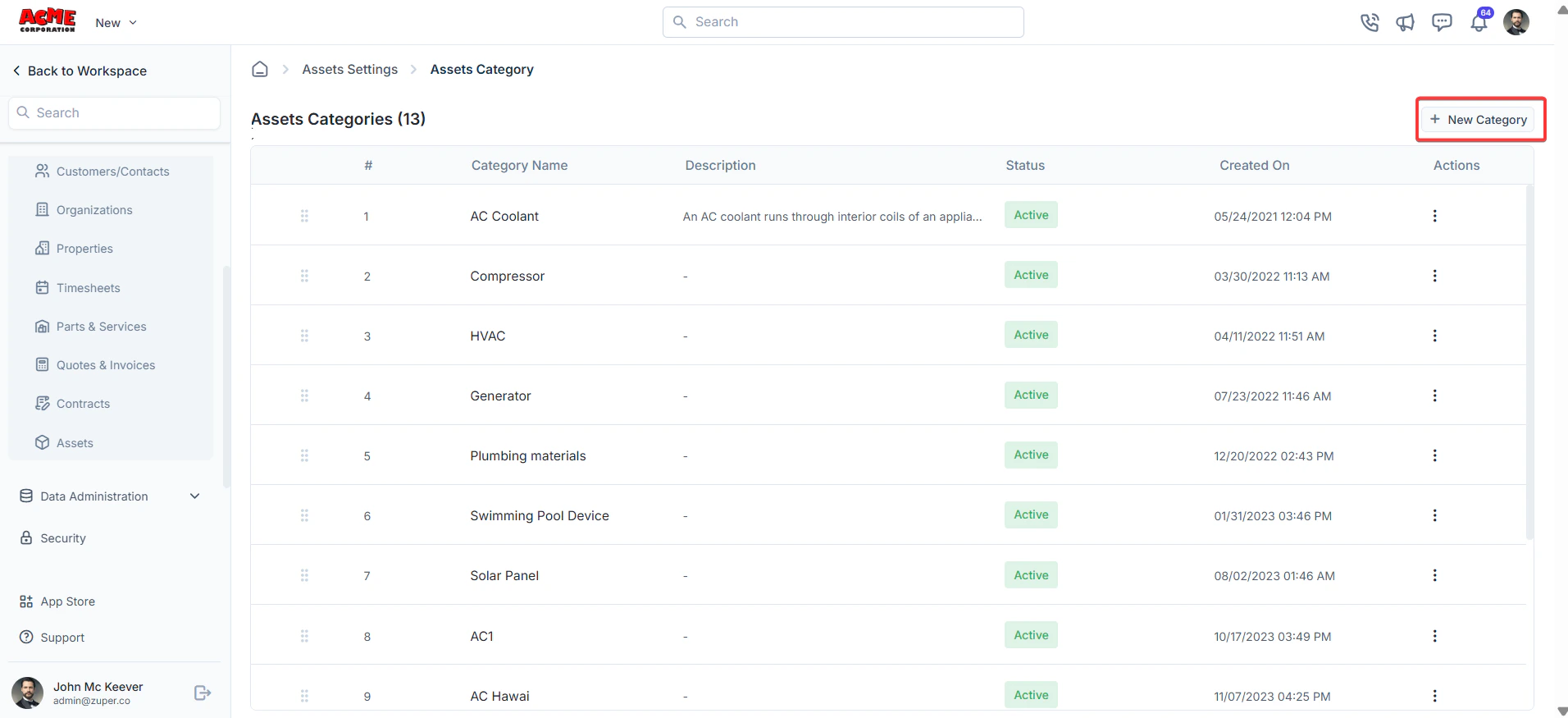The image size is (1568, 718).
Task: Click the Active status badge for Solar Panel
Action: 1031,575
